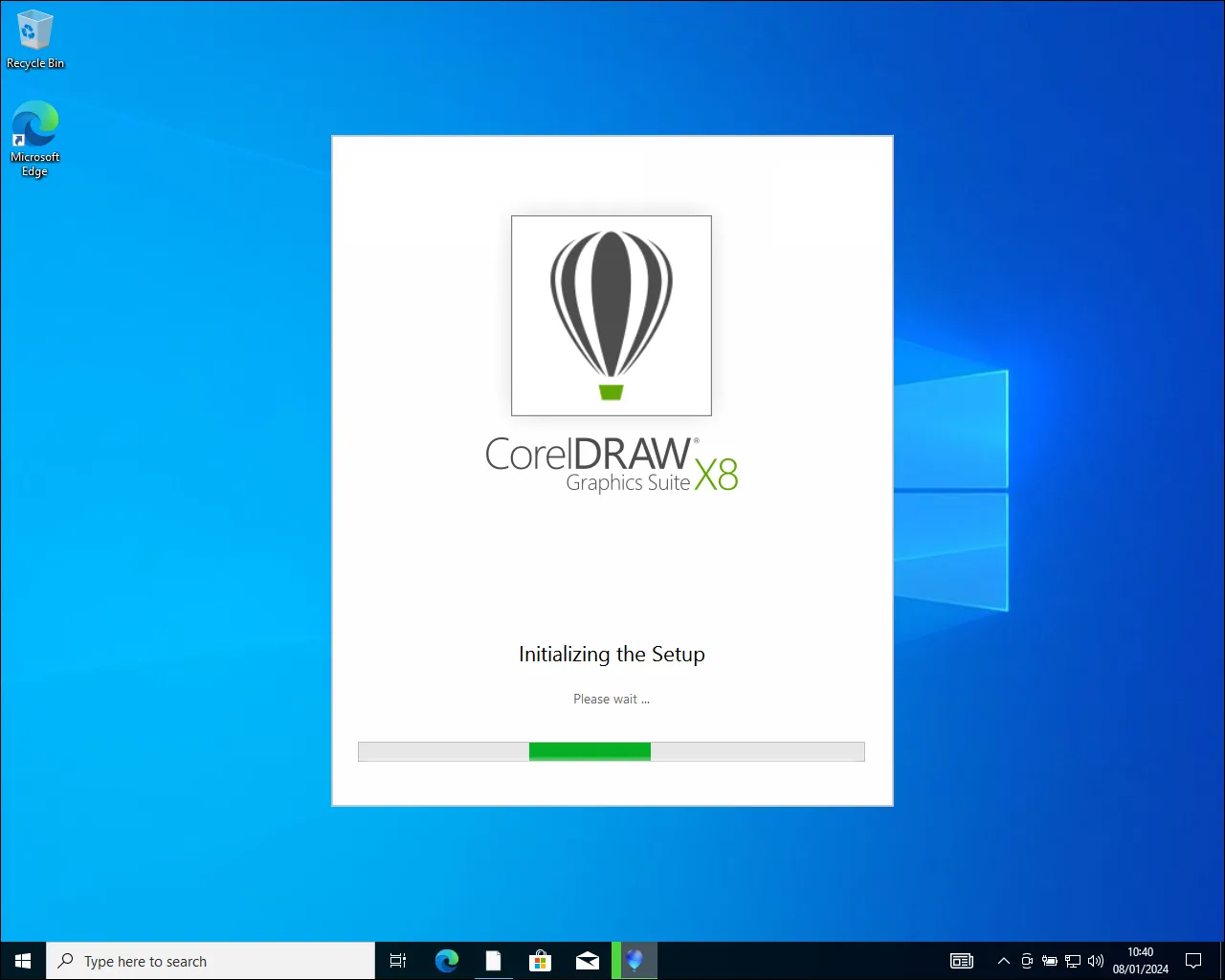The height and width of the screenshot is (980, 1225).
Task: Click the News and interests tray icon
Action: tap(961, 961)
